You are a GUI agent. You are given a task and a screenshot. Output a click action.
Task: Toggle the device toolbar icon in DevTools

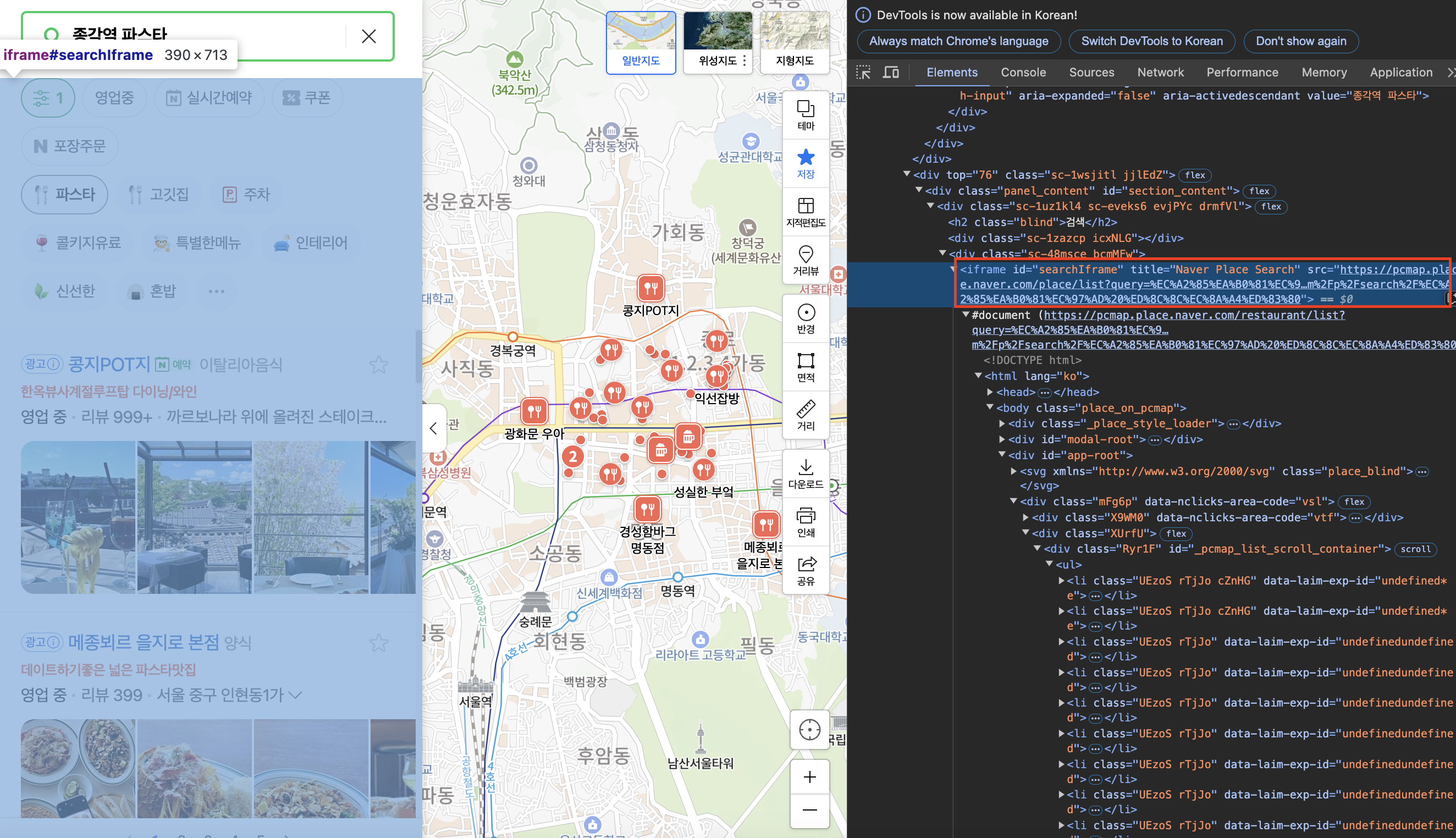891,73
